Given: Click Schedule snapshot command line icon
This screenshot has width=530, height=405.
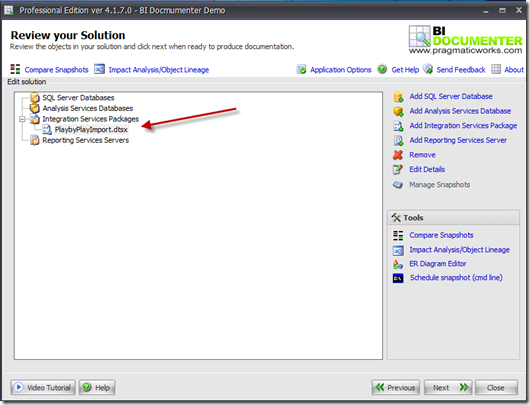Looking at the screenshot, I should [398, 278].
